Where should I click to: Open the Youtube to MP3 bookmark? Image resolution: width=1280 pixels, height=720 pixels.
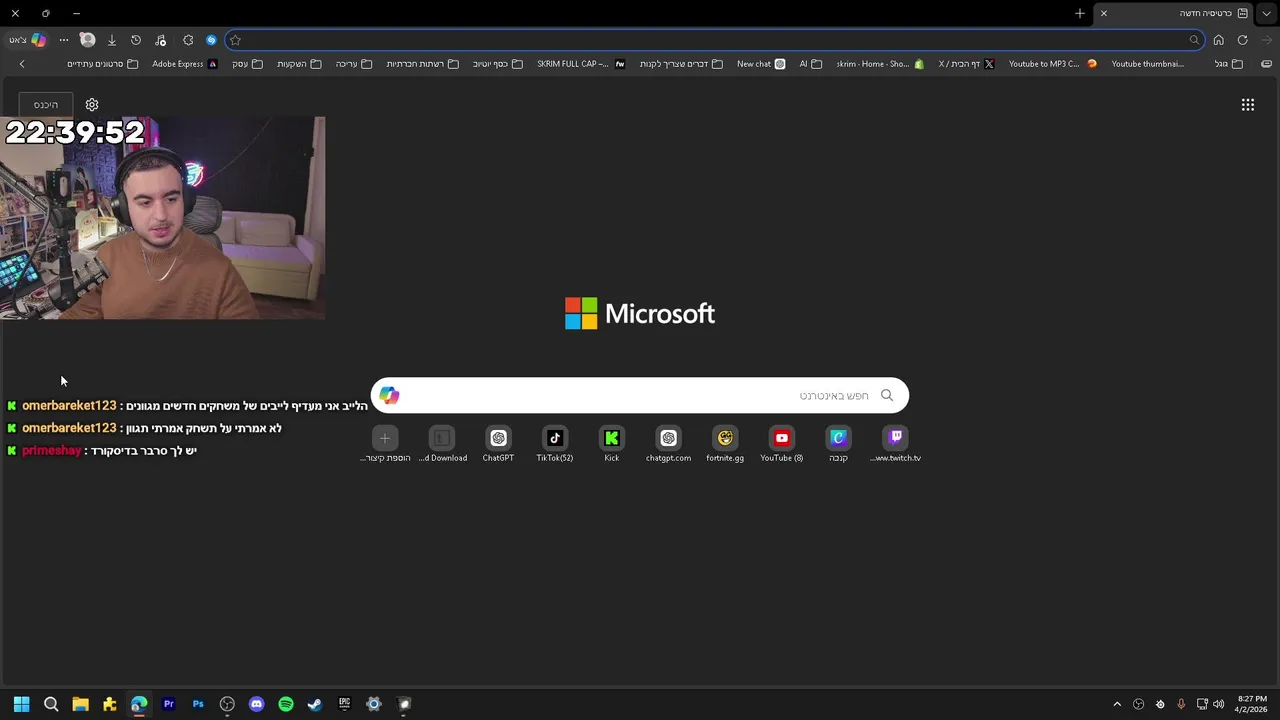point(1052,64)
